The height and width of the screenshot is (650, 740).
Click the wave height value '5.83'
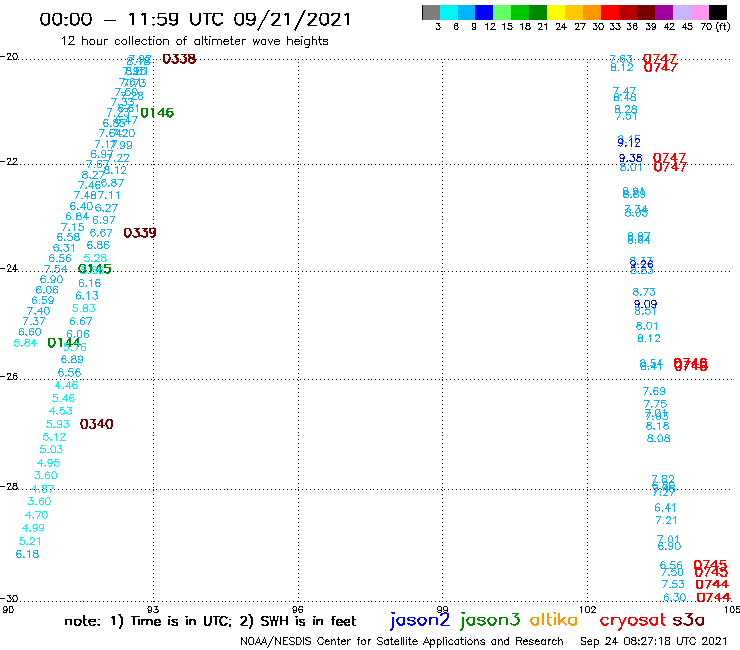pos(84,308)
